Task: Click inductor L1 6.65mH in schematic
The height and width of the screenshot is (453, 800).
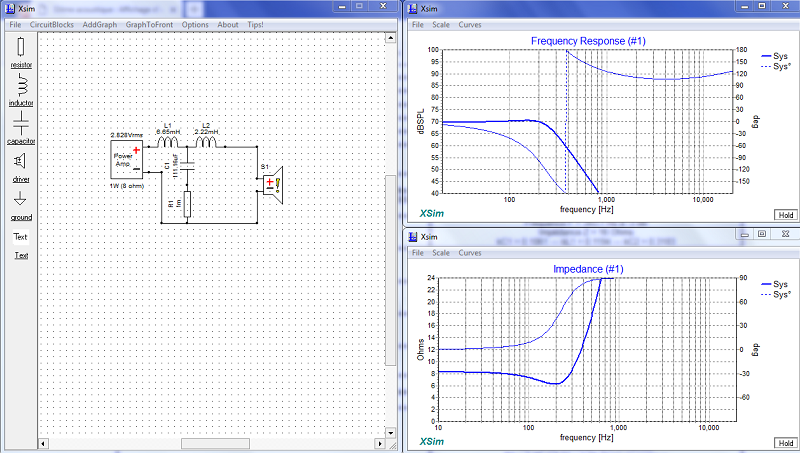Action: [x=167, y=141]
